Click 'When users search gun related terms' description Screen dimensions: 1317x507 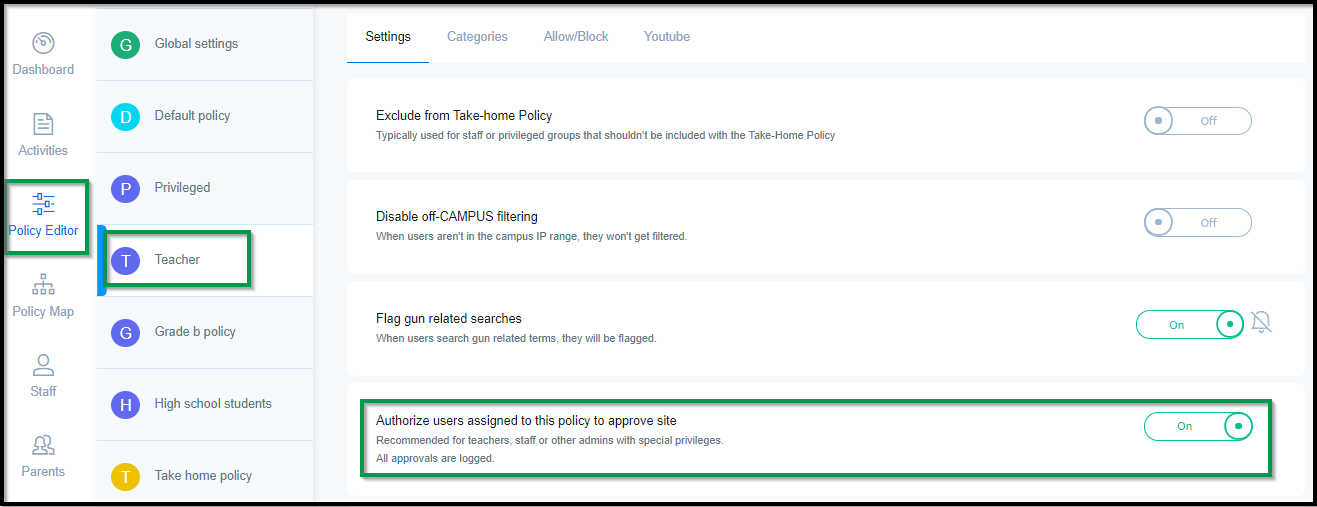coord(516,339)
